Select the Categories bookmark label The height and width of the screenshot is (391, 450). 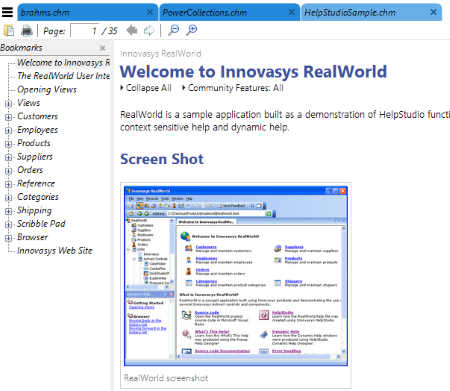[38, 197]
